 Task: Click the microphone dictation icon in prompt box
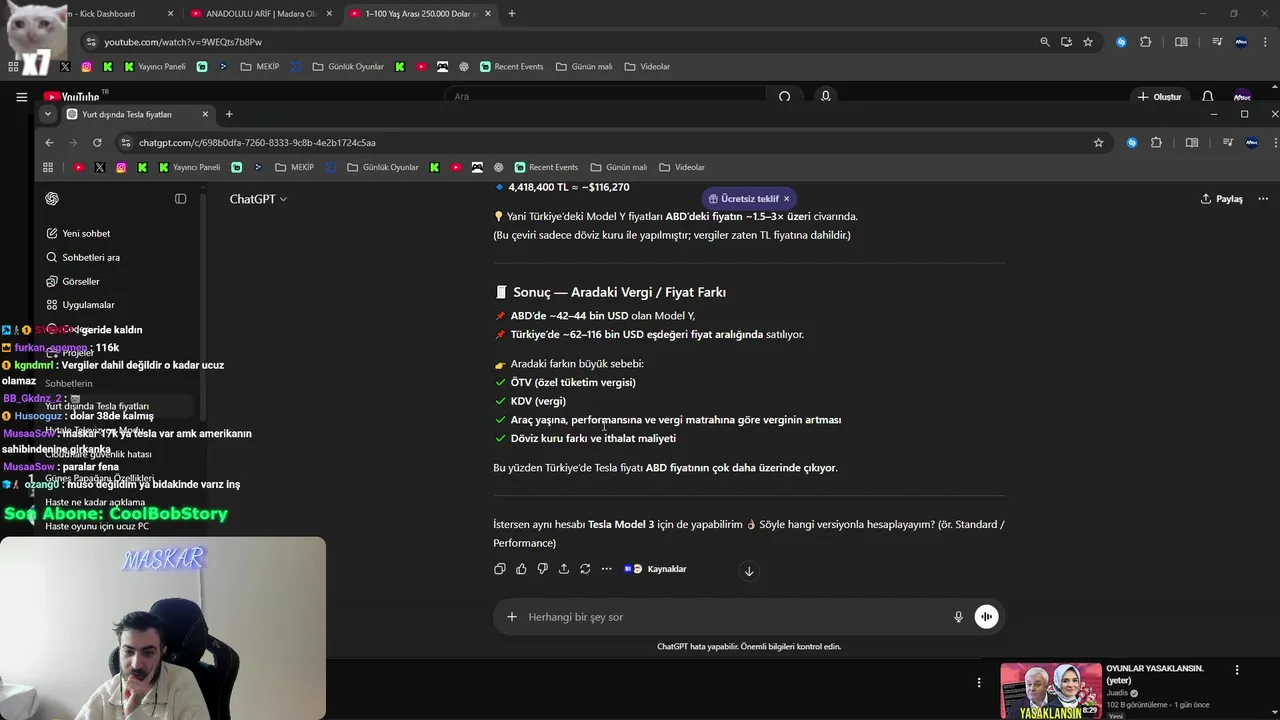[958, 617]
